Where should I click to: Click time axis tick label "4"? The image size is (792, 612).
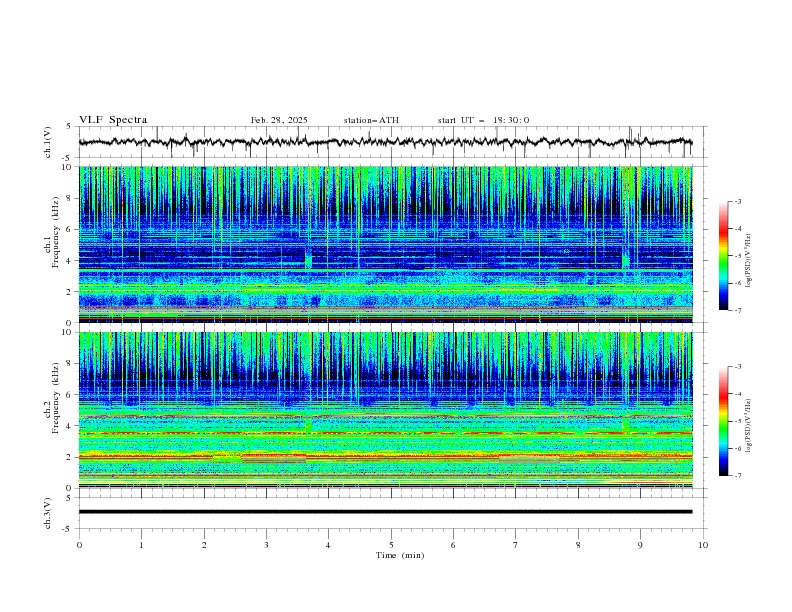(328, 545)
